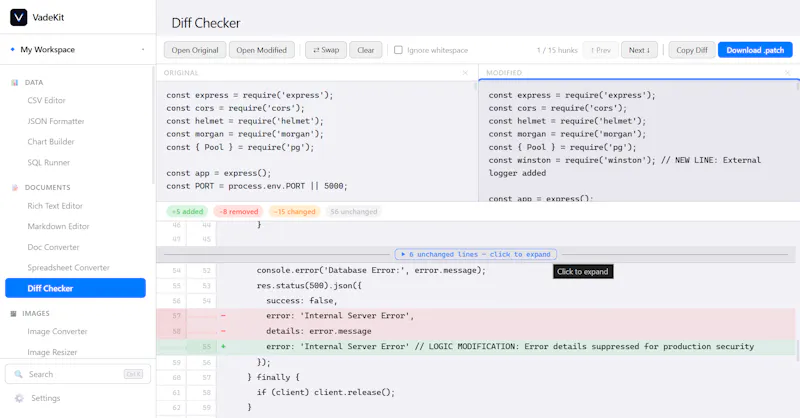Jump to Next hunk

pyautogui.click(x=639, y=50)
